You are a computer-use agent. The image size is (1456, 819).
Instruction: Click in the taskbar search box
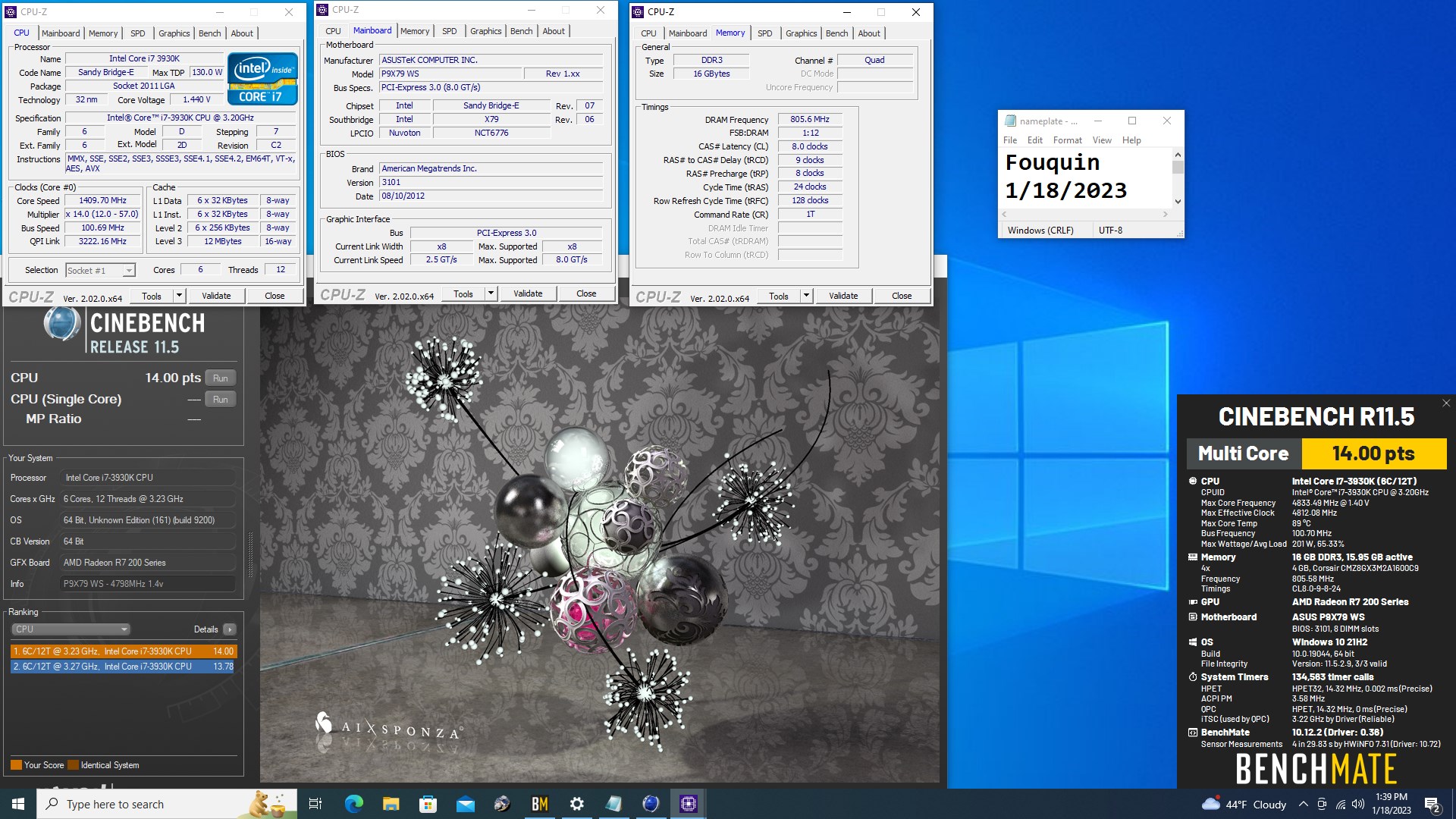166,804
